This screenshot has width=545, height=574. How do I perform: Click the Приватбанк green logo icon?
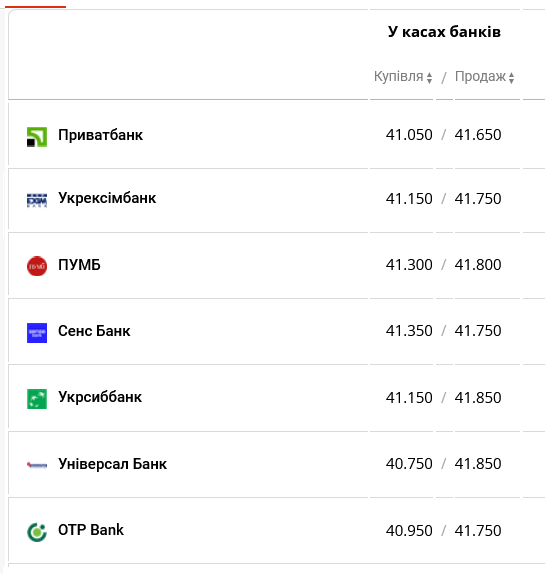[37, 137]
